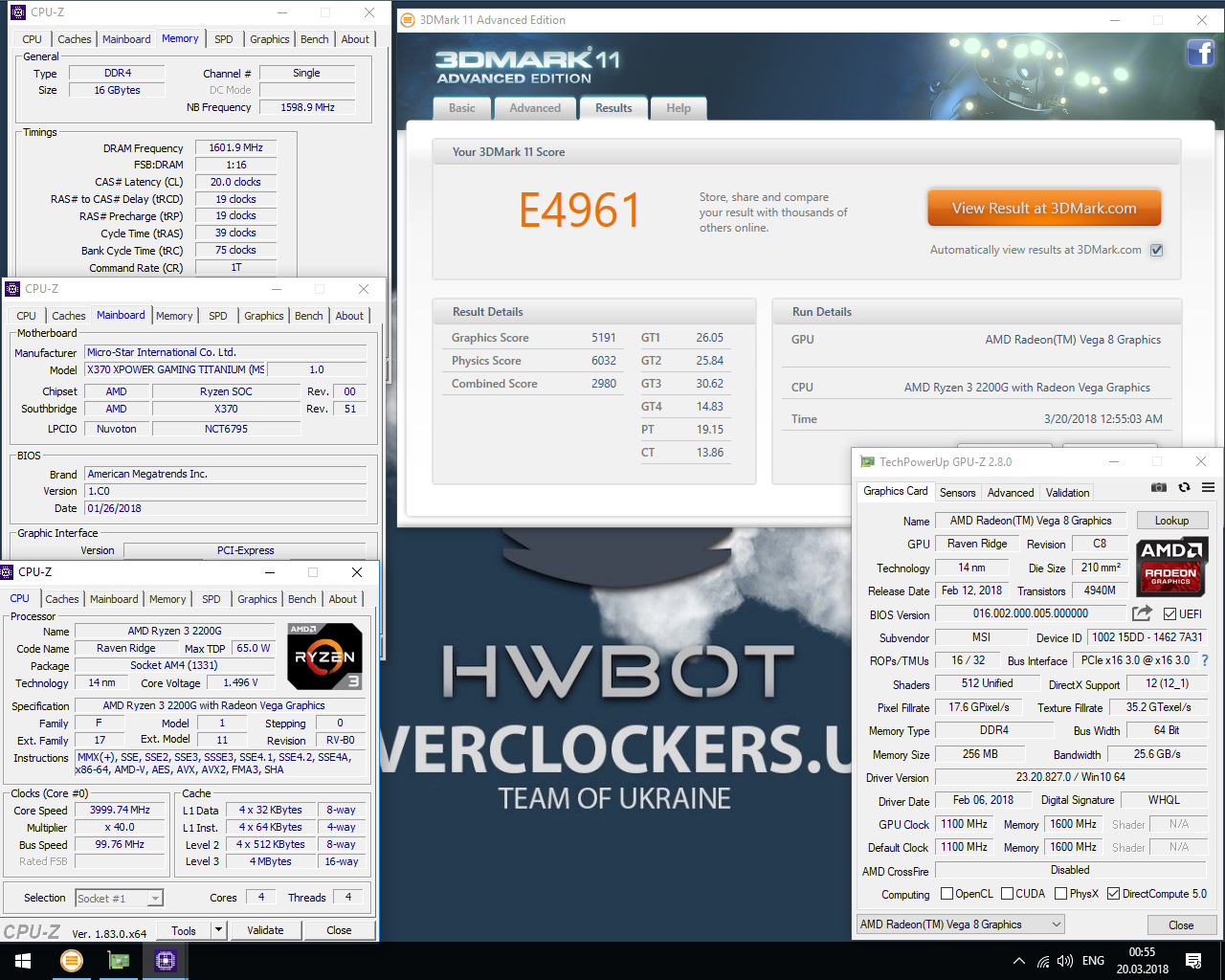Click the purple CPU-Z taskbar icon
The height and width of the screenshot is (980, 1225).
point(166,961)
